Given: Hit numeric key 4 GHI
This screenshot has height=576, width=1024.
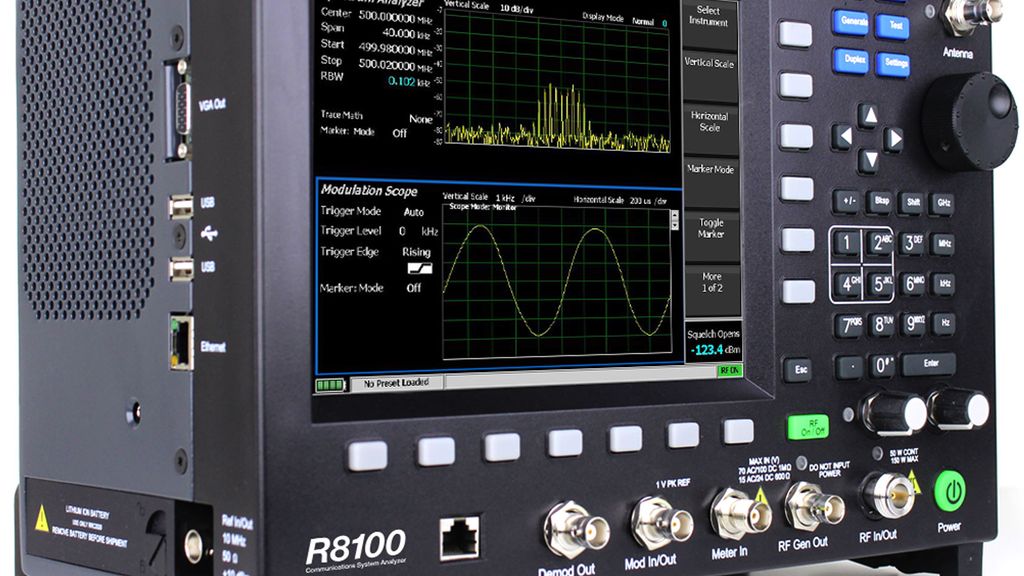Looking at the screenshot, I should coord(848,283).
